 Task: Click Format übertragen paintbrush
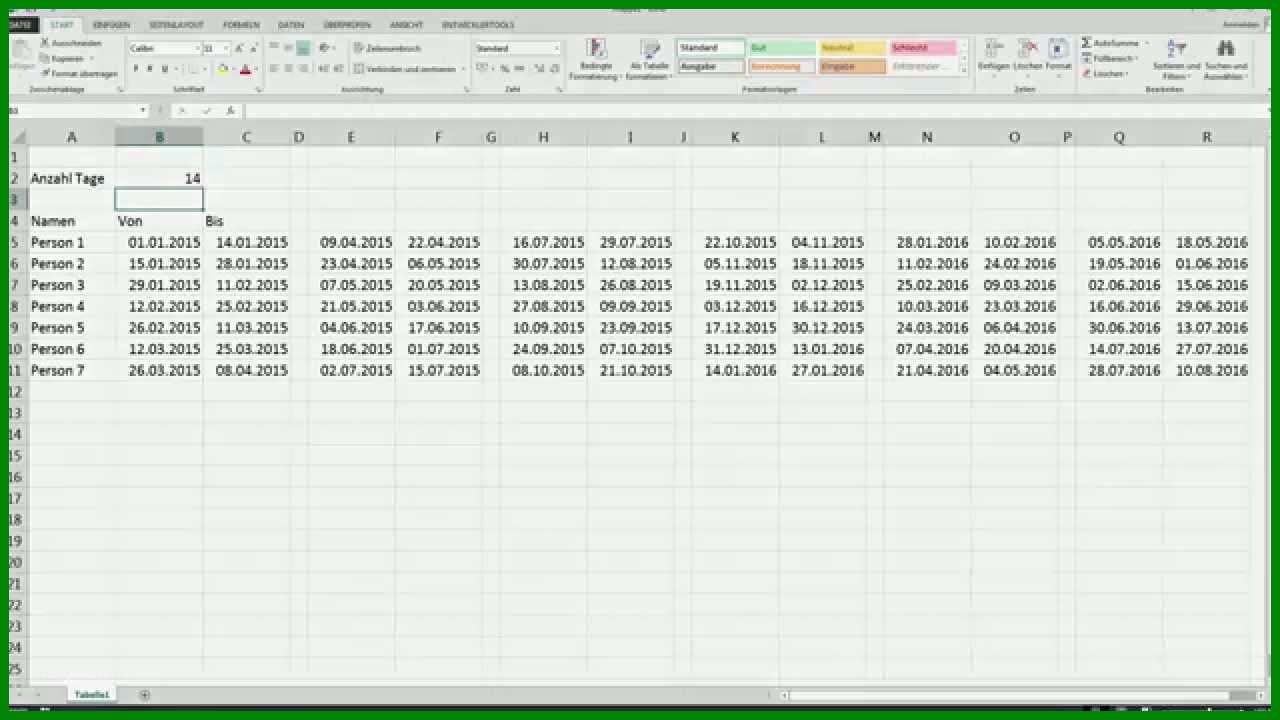(x=45, y=73)
